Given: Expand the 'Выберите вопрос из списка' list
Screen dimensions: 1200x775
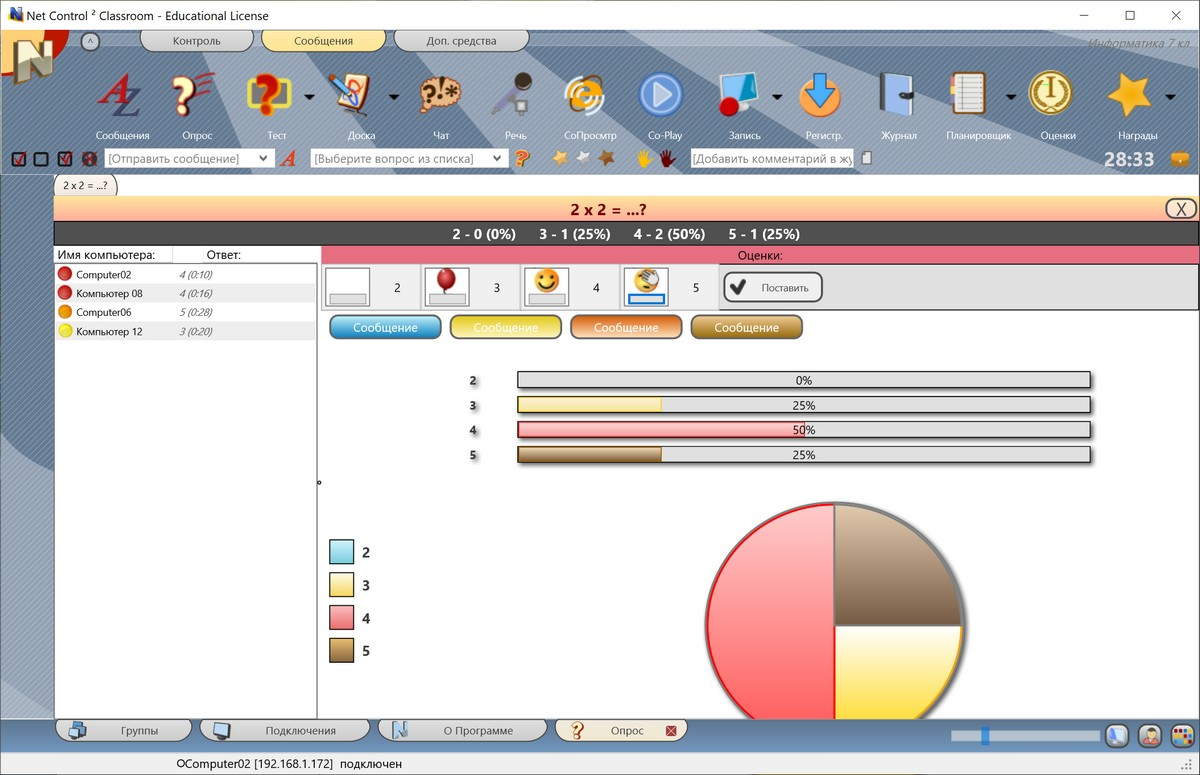Looking at the screenshot, I should (x=499, y=159).
